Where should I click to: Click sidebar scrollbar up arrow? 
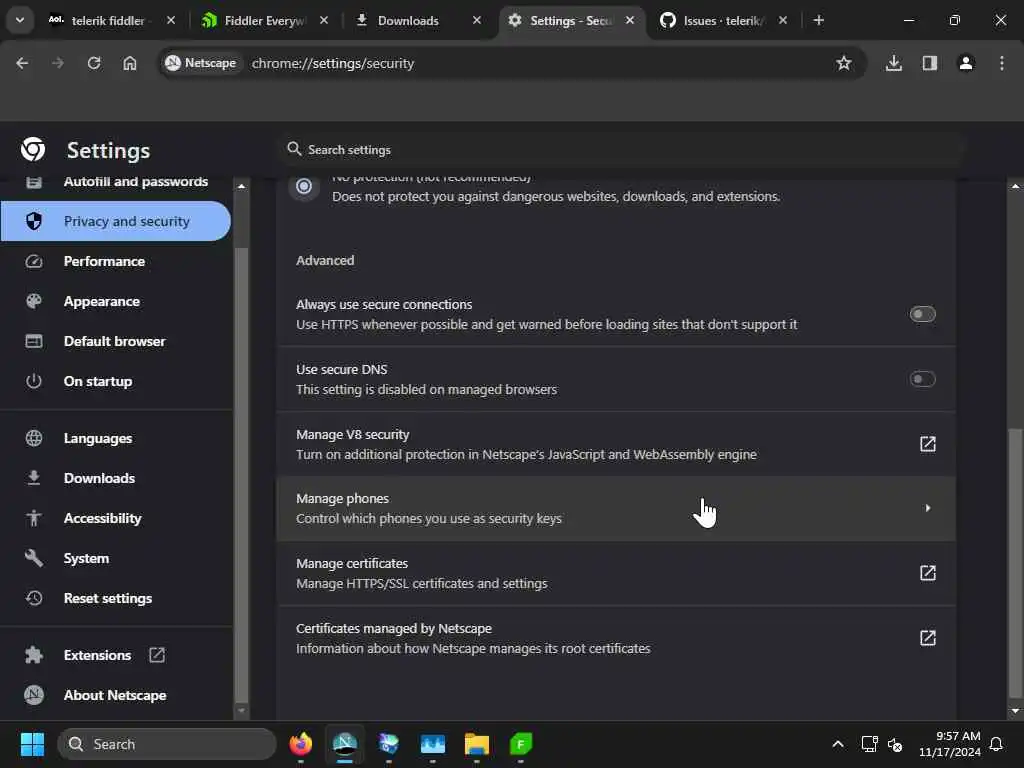tap(241, 187)
